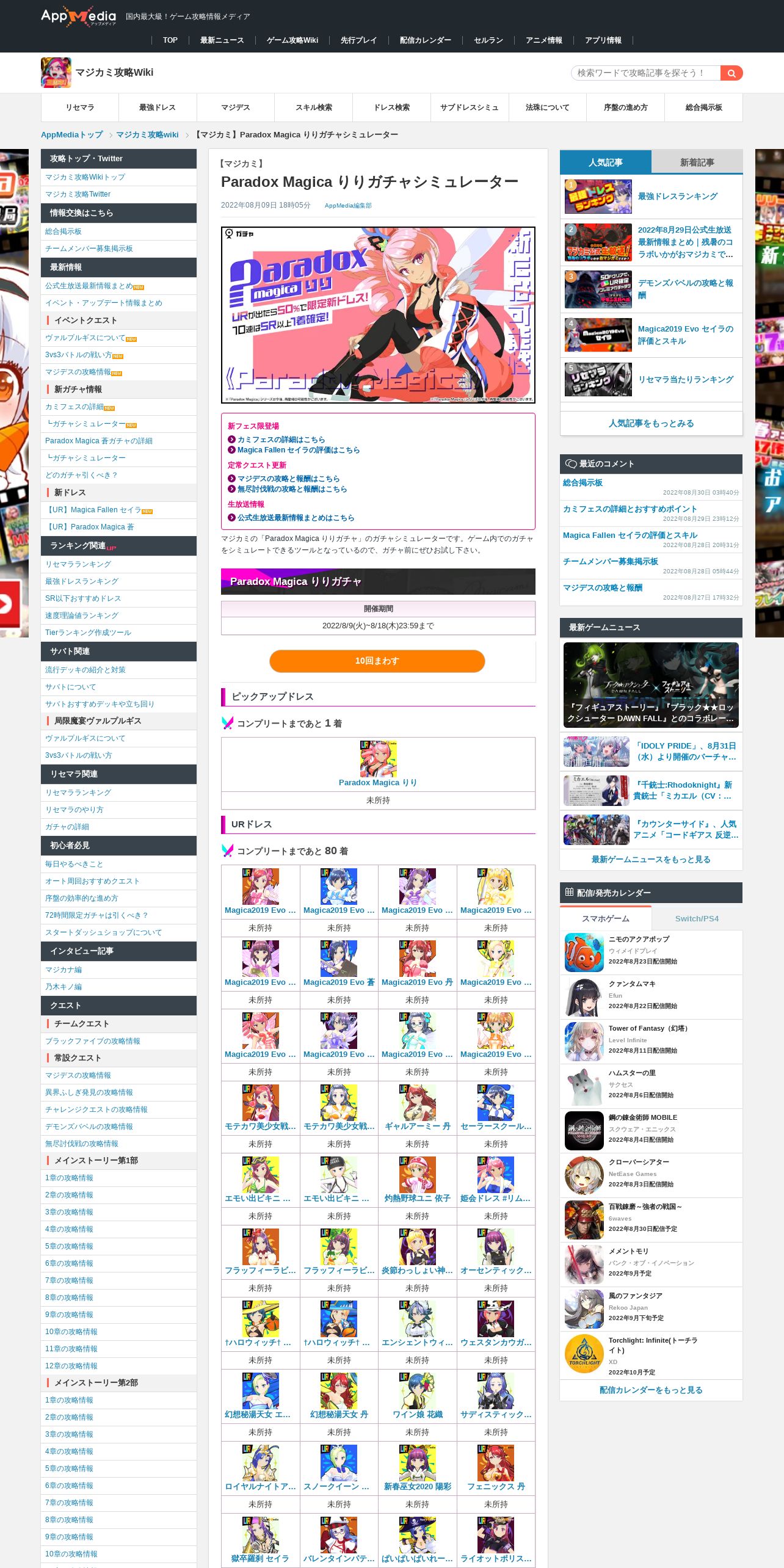Select the 人気記事 tab

click(606, 162)
